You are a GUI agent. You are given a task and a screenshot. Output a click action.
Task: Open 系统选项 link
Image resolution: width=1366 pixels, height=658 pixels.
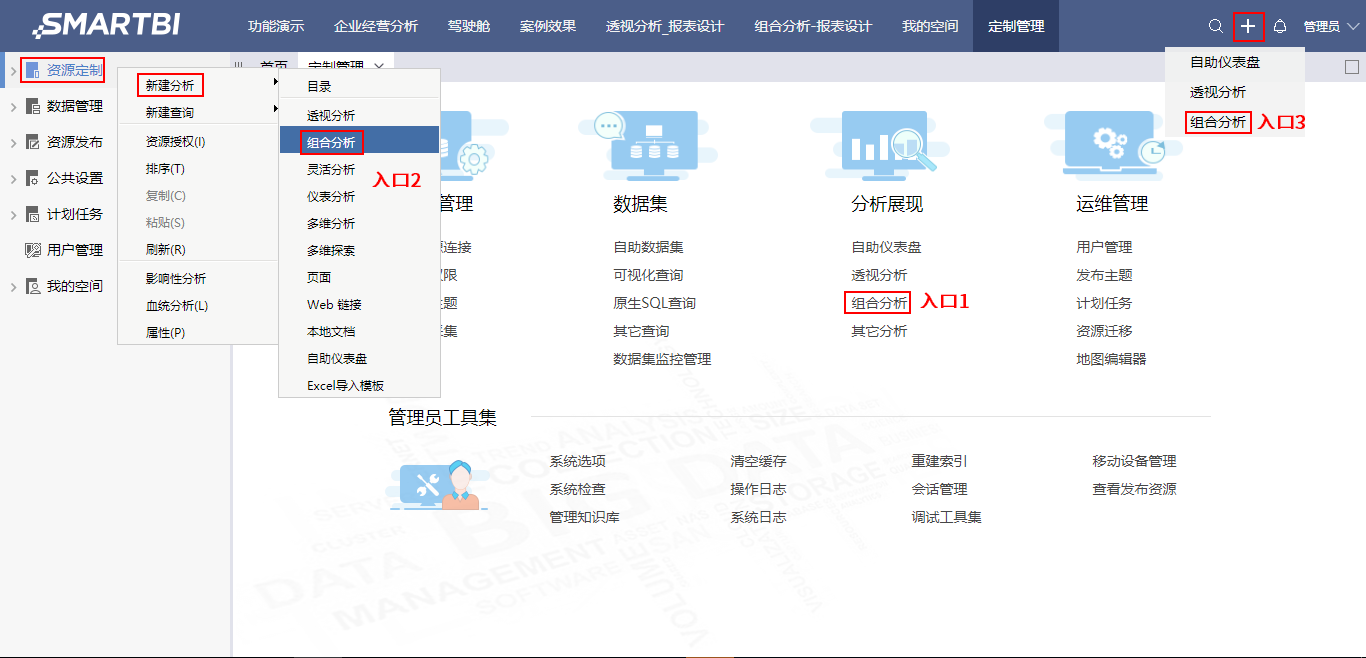click(x=578, y=461)
